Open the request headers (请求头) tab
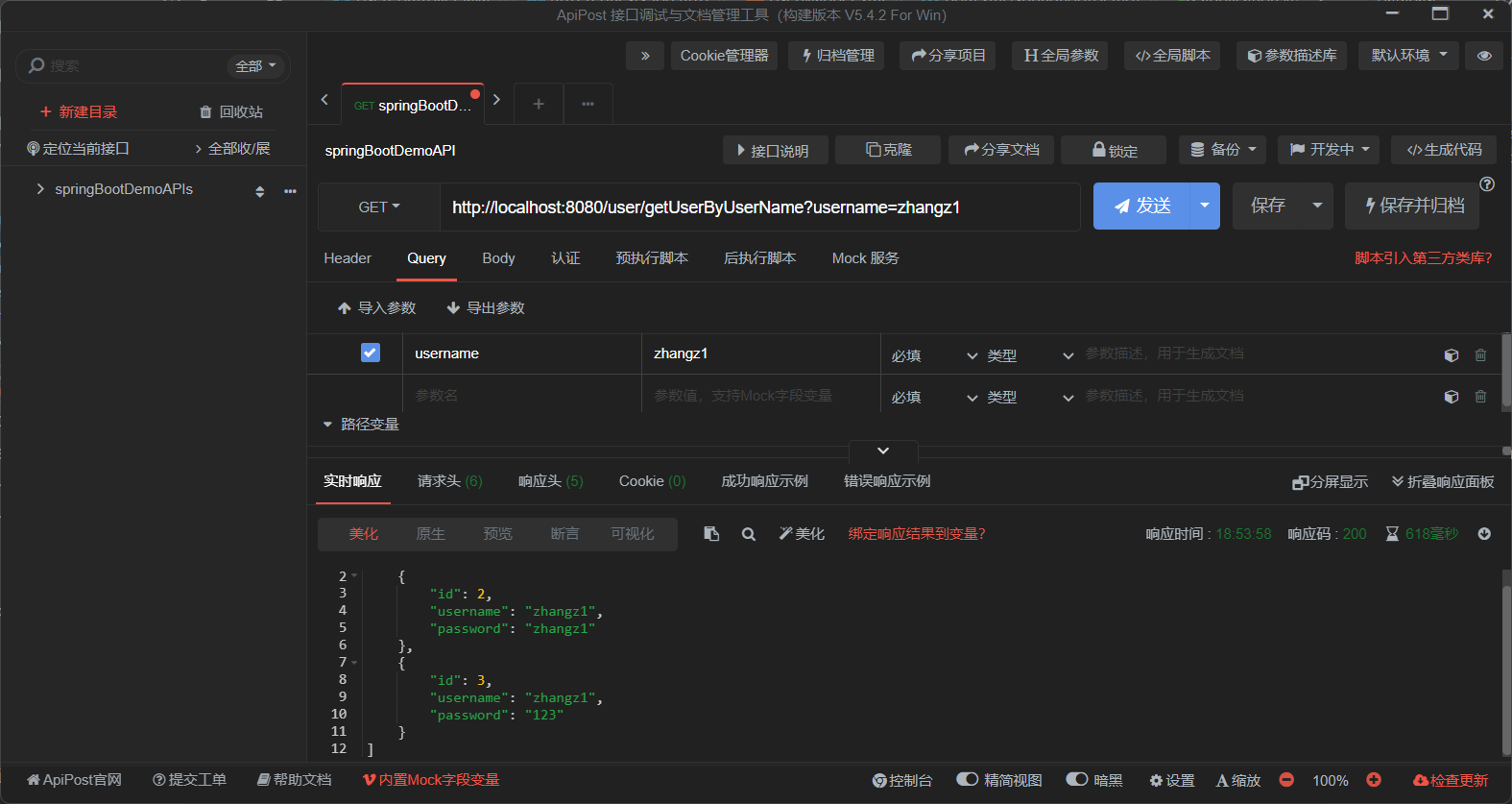 [450, 481]
